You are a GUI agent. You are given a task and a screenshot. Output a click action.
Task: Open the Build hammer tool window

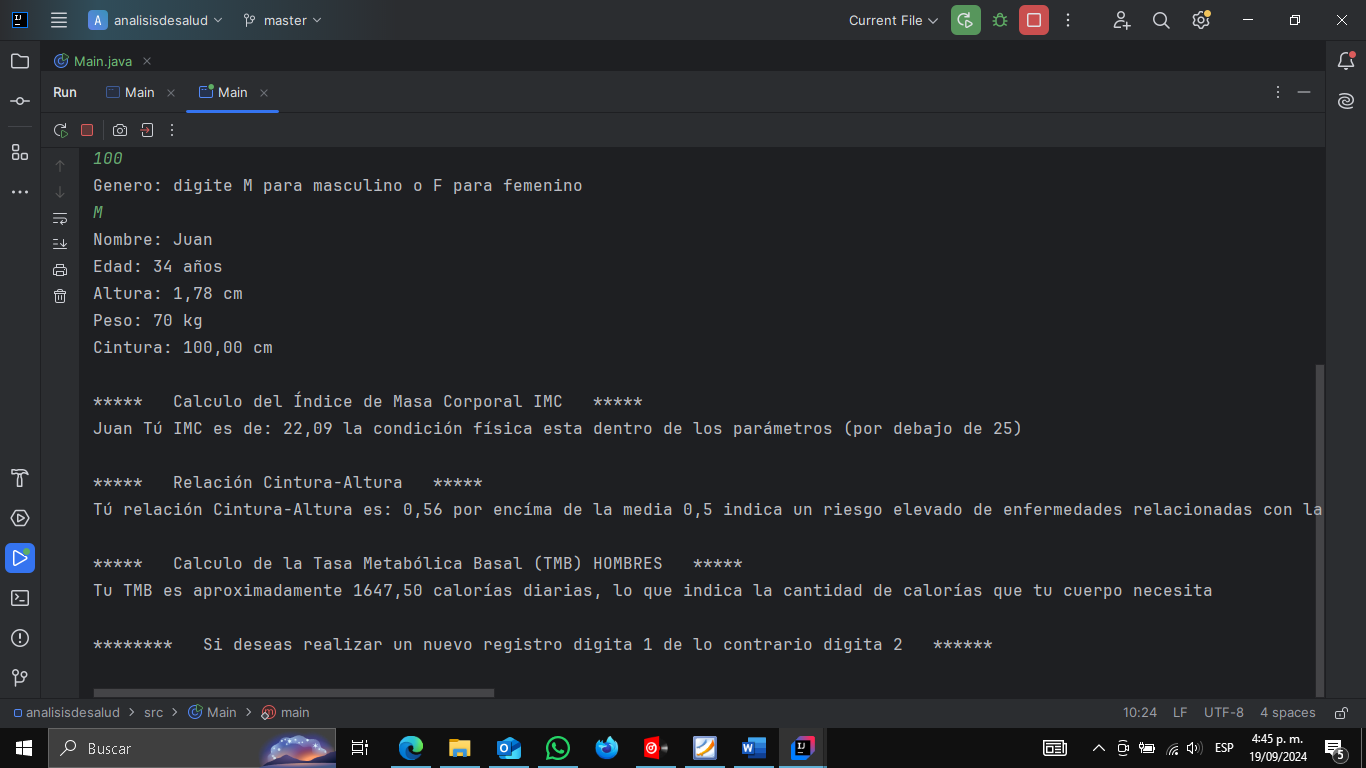tap(20, 478)
